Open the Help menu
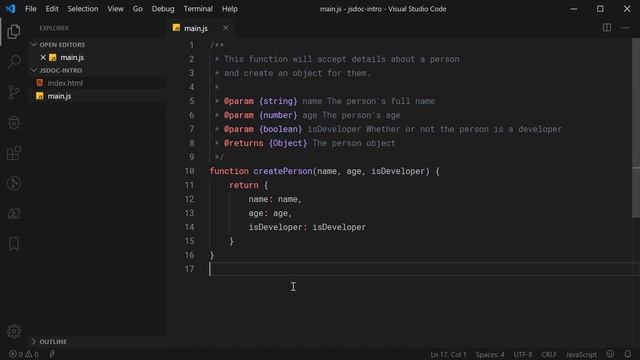The image size is (640, 360). [x=230, y=9]
